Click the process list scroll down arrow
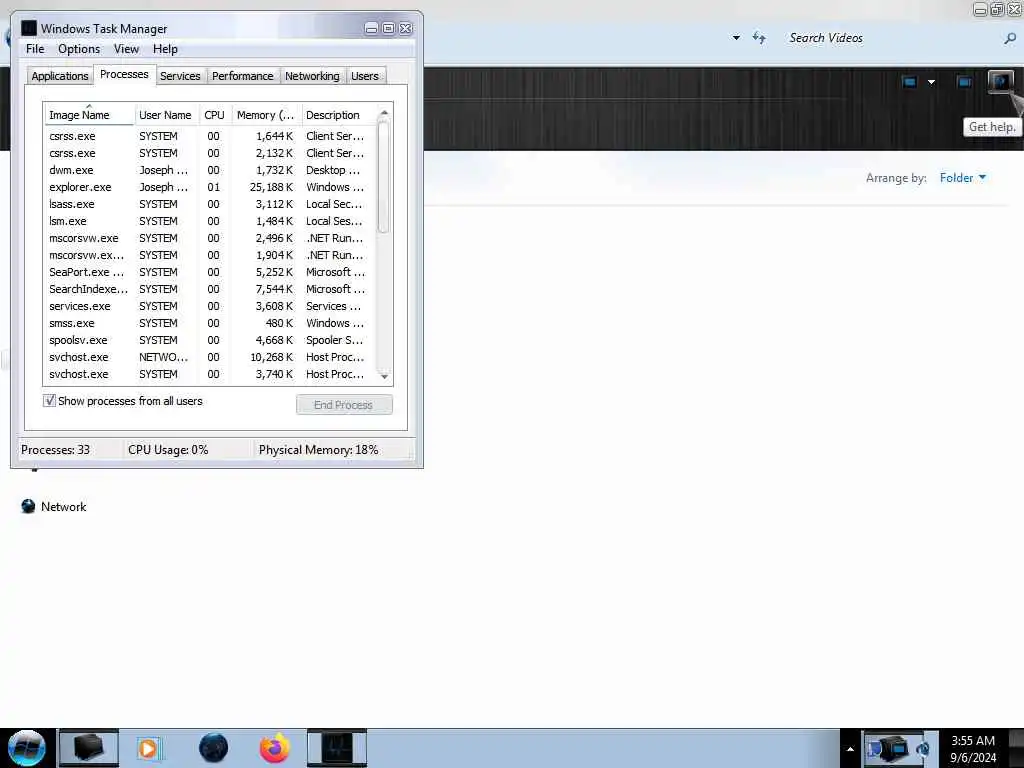 click(x=384, y=376)
